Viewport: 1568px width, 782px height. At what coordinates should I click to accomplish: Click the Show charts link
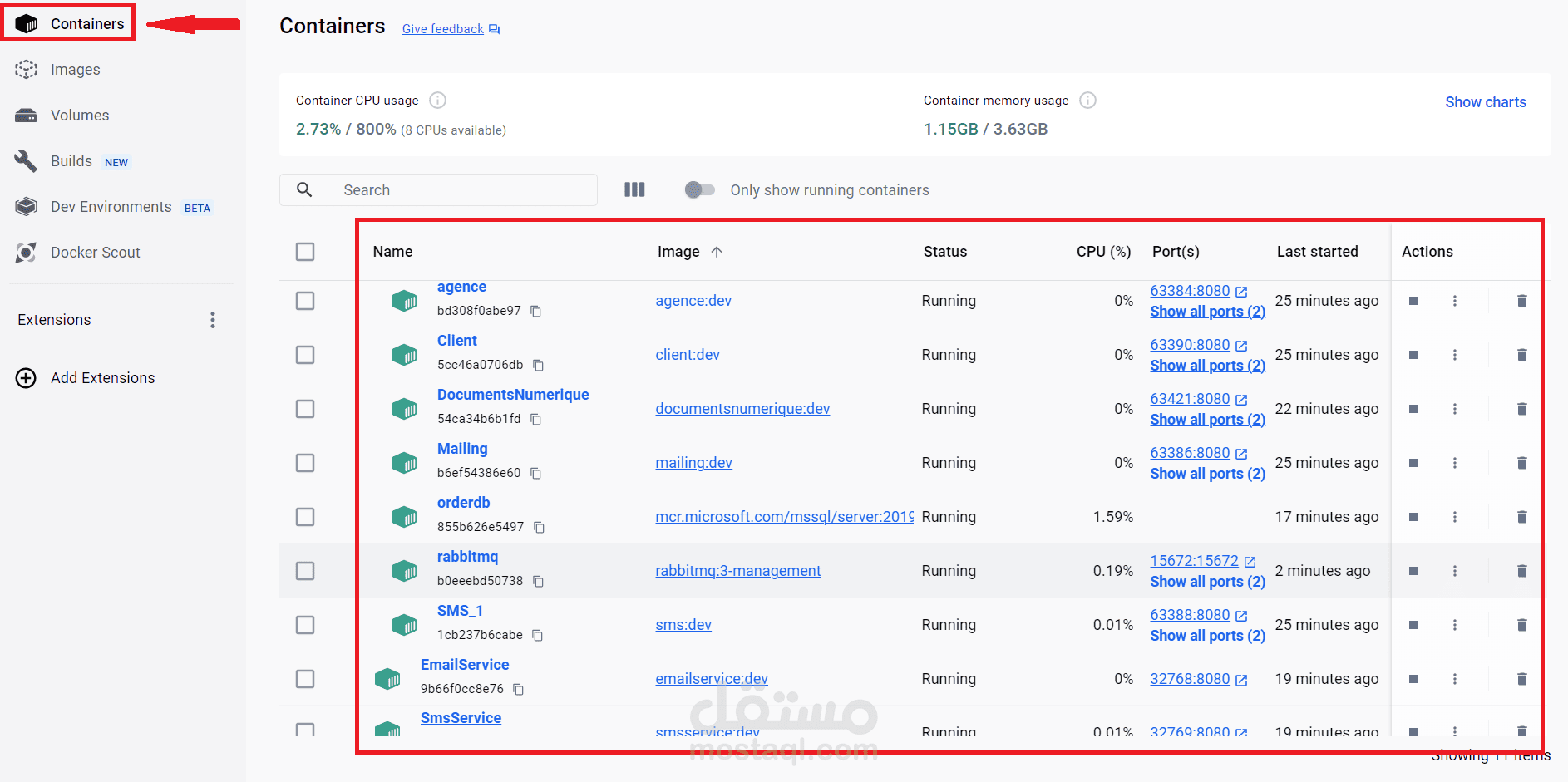point(1485,102)
